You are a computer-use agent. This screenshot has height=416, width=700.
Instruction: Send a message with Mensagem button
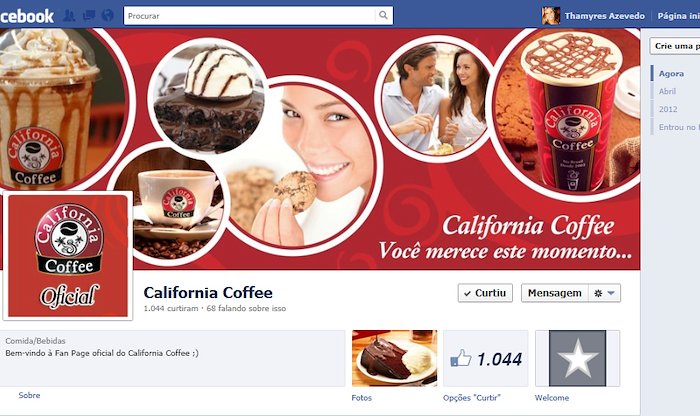click(x=554, y=293)
